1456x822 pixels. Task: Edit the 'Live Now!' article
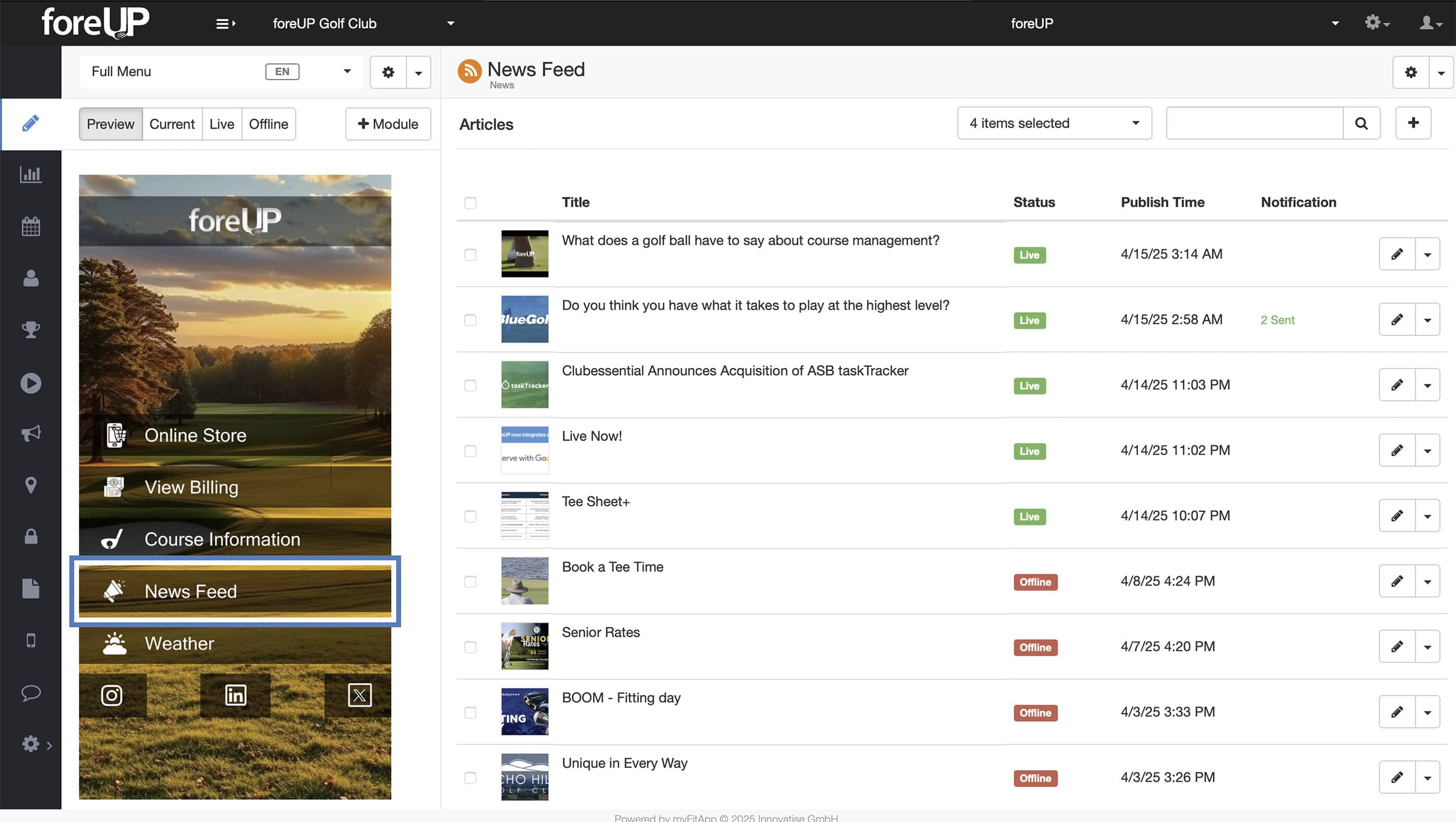pyautogui.click(x=1397, y=450)
